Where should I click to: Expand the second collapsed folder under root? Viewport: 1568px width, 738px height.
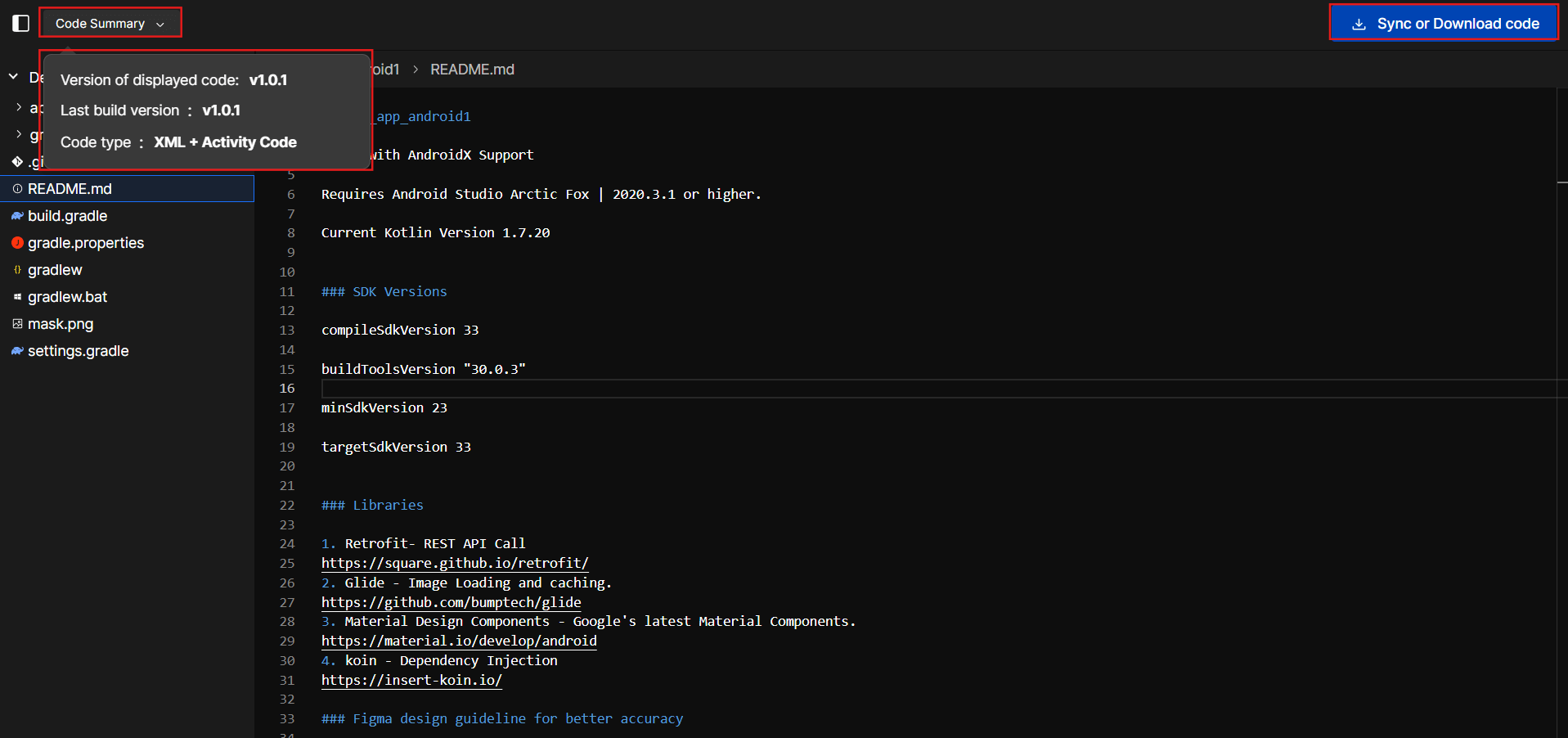coord(19,134)
